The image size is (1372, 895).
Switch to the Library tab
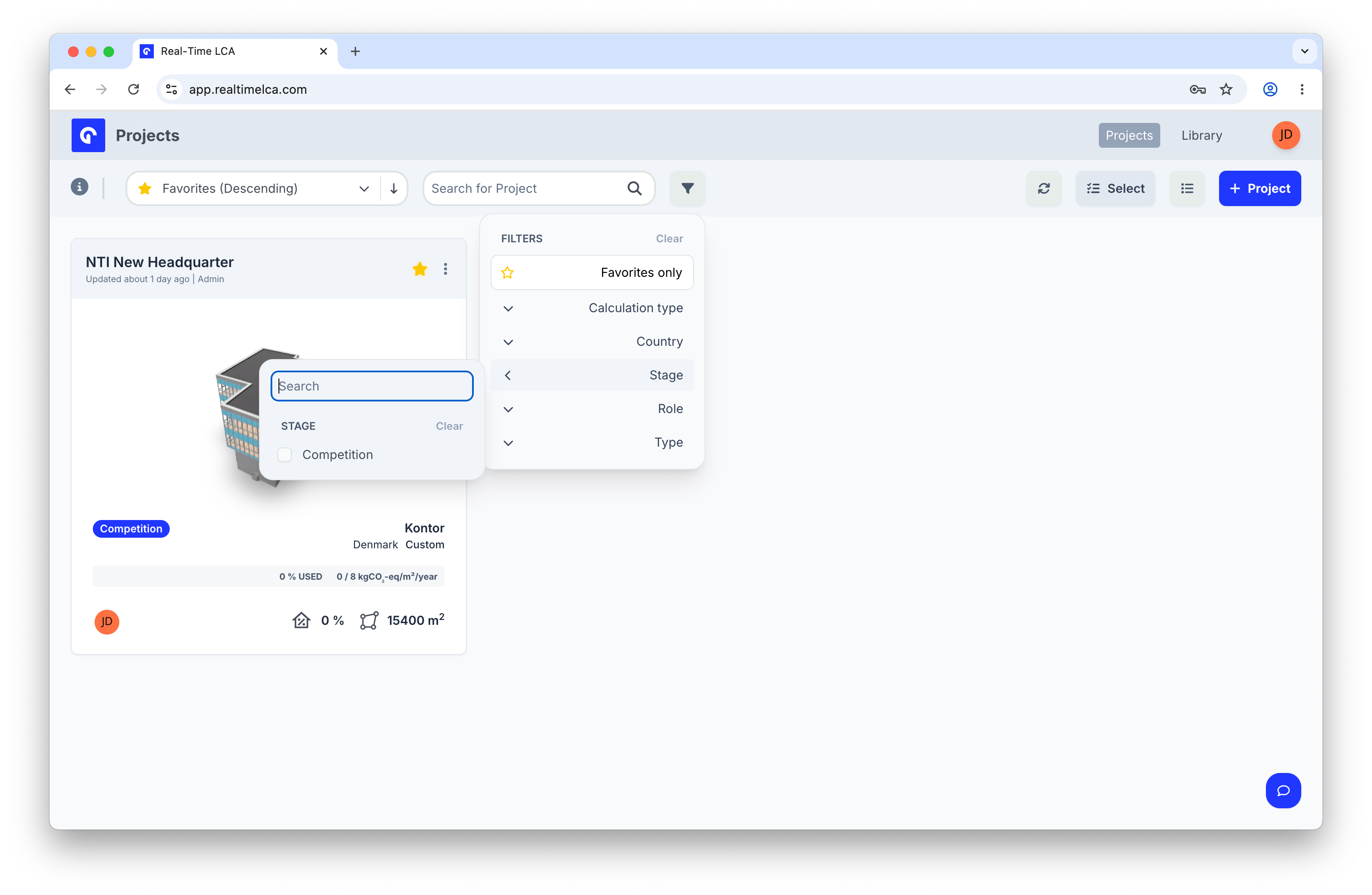tap(1201, 135)
